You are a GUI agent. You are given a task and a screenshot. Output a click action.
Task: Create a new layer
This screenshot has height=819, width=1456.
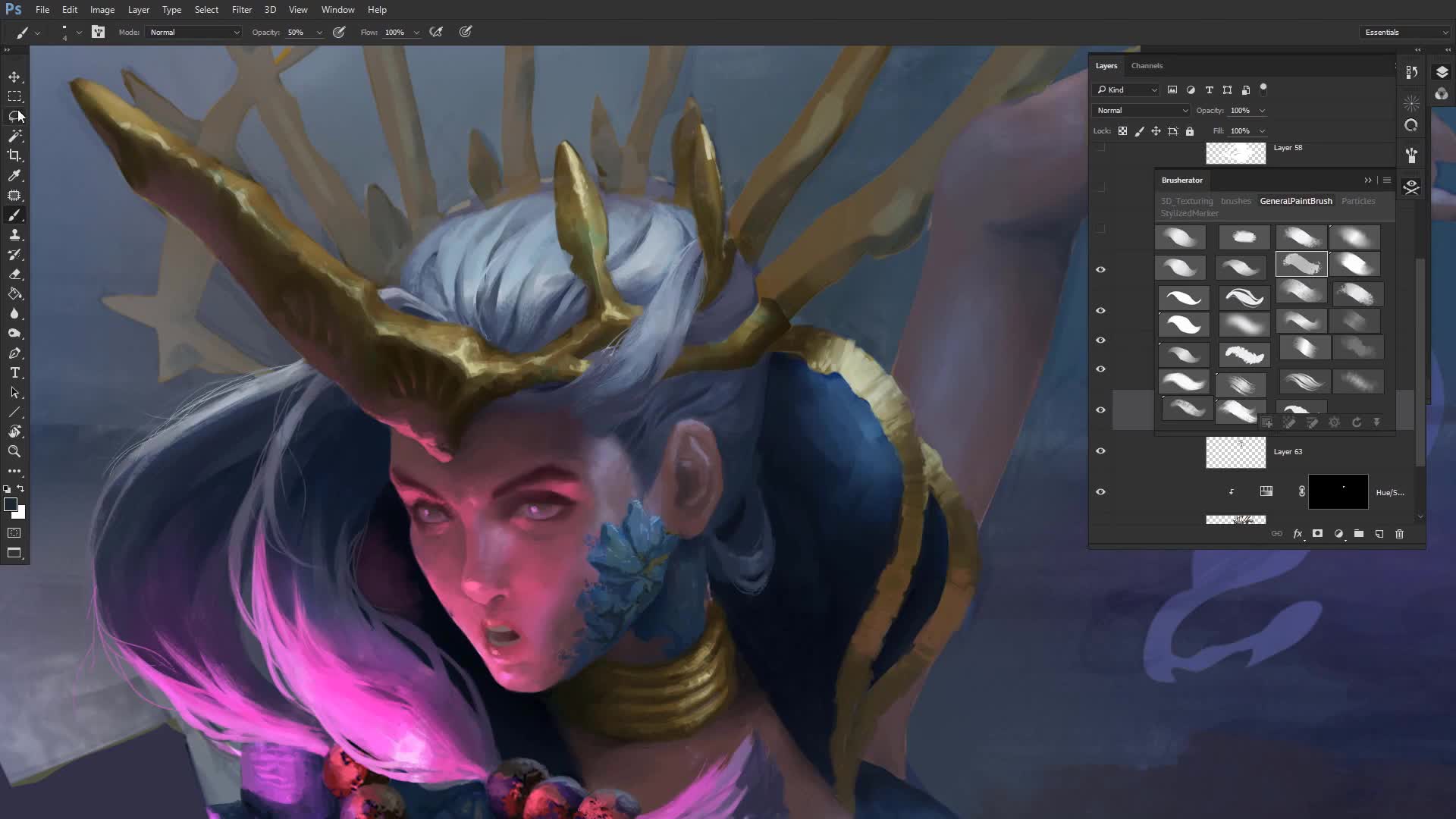(x=1379, y=534)
